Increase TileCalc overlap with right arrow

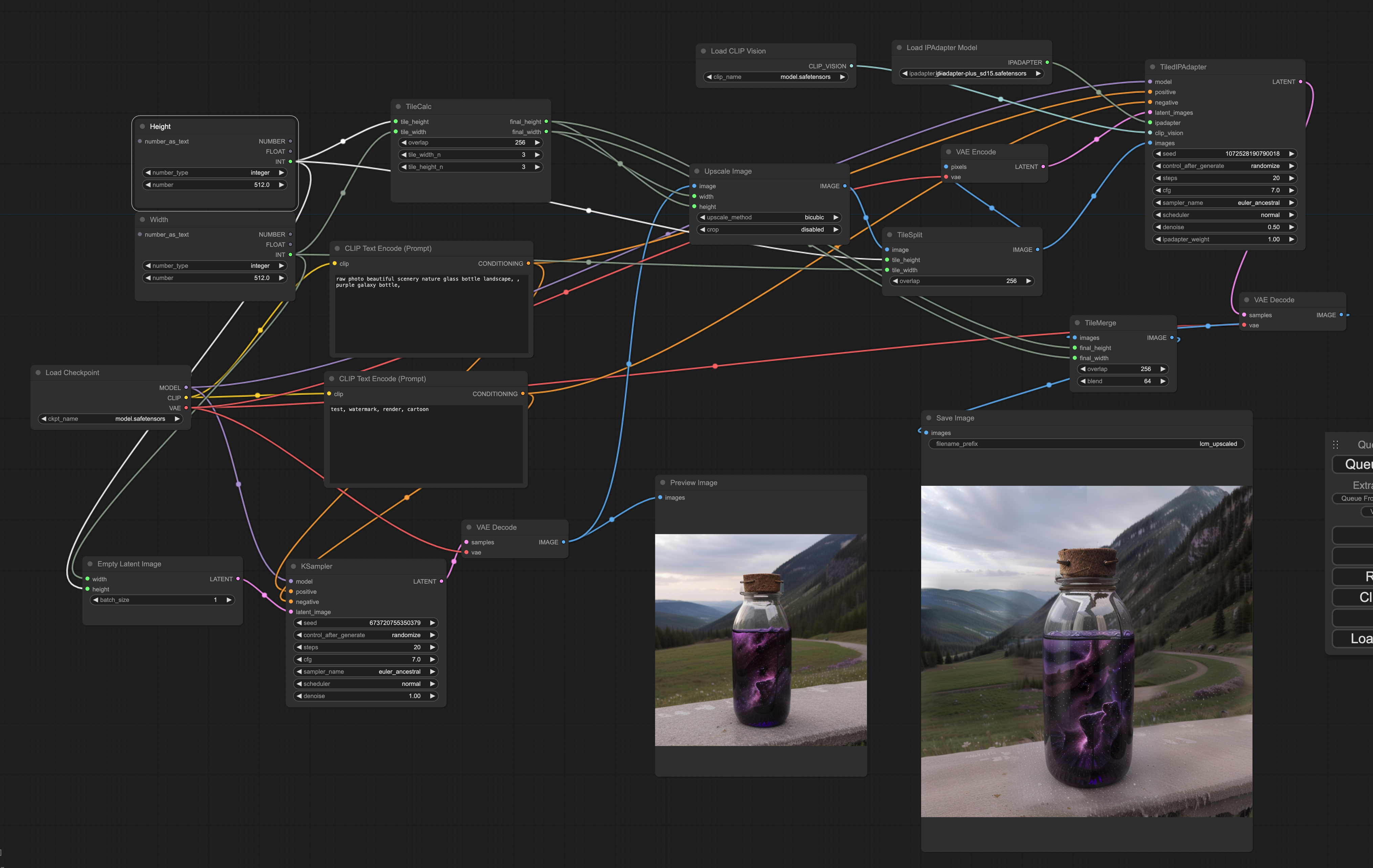click(x=537, y=143)
